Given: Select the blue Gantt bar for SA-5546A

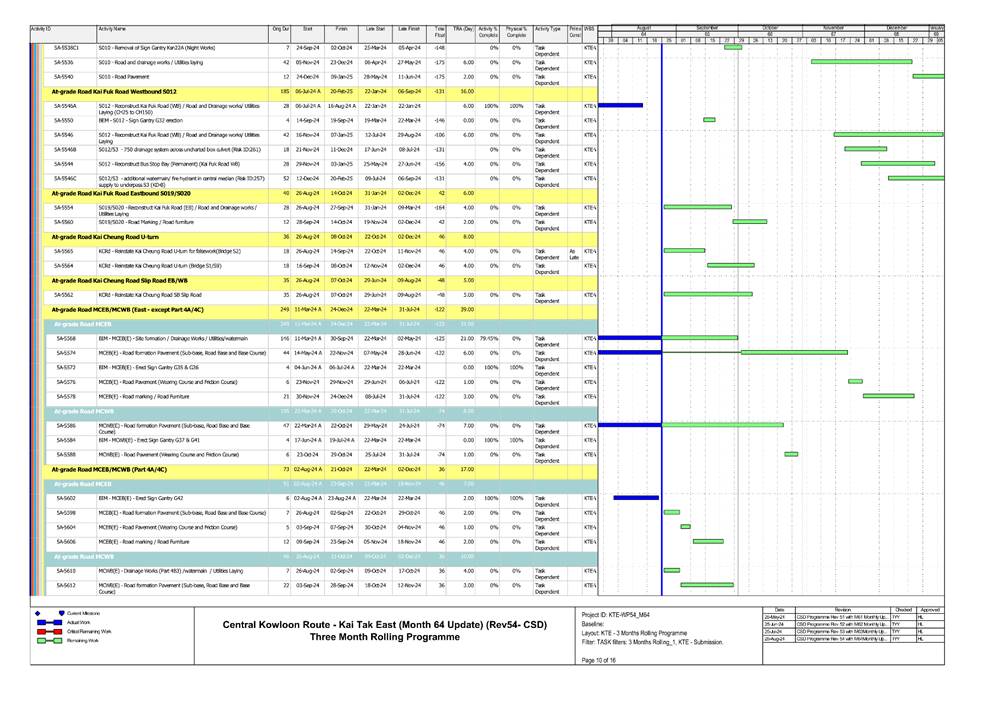Looking at the screenshot, I should click(x=620, y=104).
